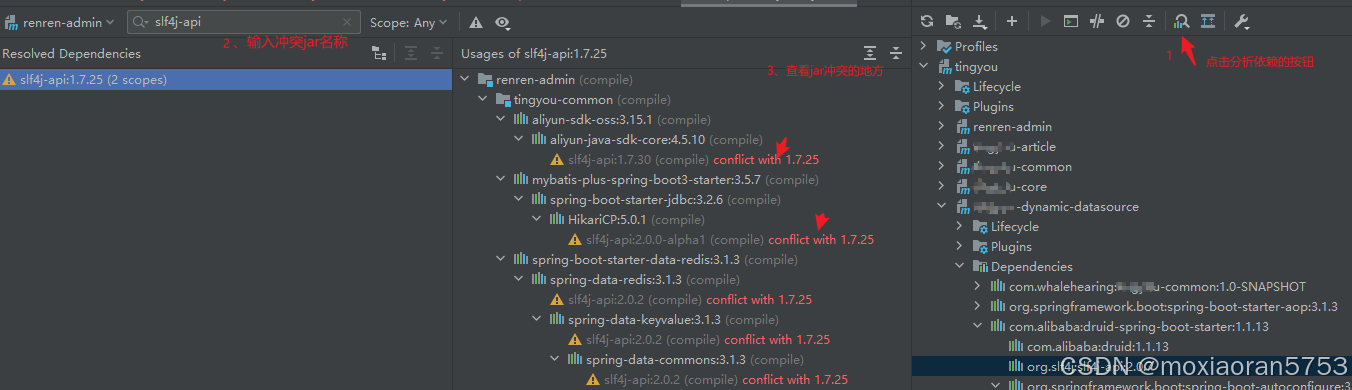The image size is (1352, 390).
Task: Add a Maven project with plus icon
Action: 1011,21
